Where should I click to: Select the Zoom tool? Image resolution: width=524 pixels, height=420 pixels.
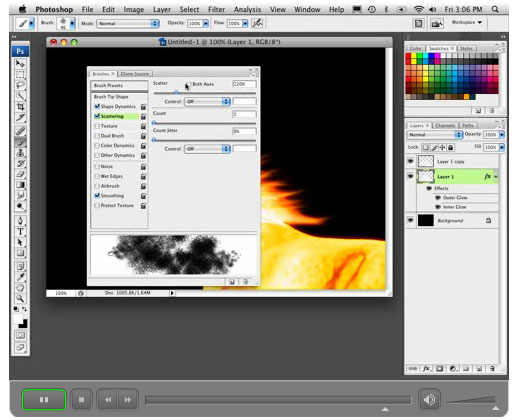tap(20, 298)
